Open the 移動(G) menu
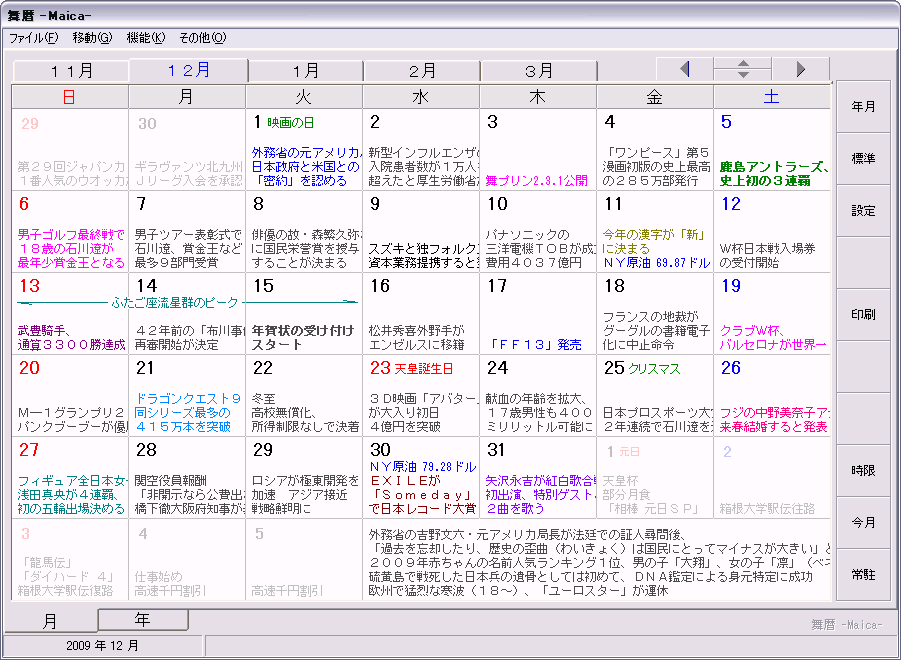 coord(92,38)
